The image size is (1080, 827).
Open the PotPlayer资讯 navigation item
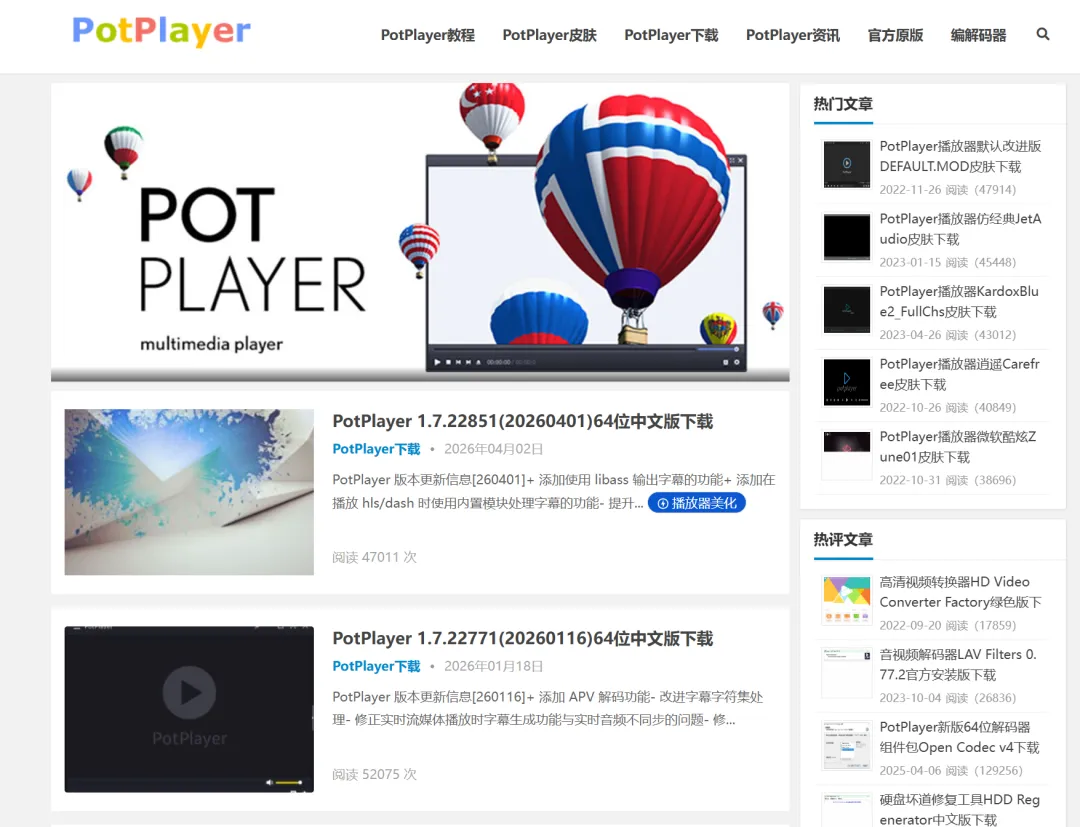point(793,35)
